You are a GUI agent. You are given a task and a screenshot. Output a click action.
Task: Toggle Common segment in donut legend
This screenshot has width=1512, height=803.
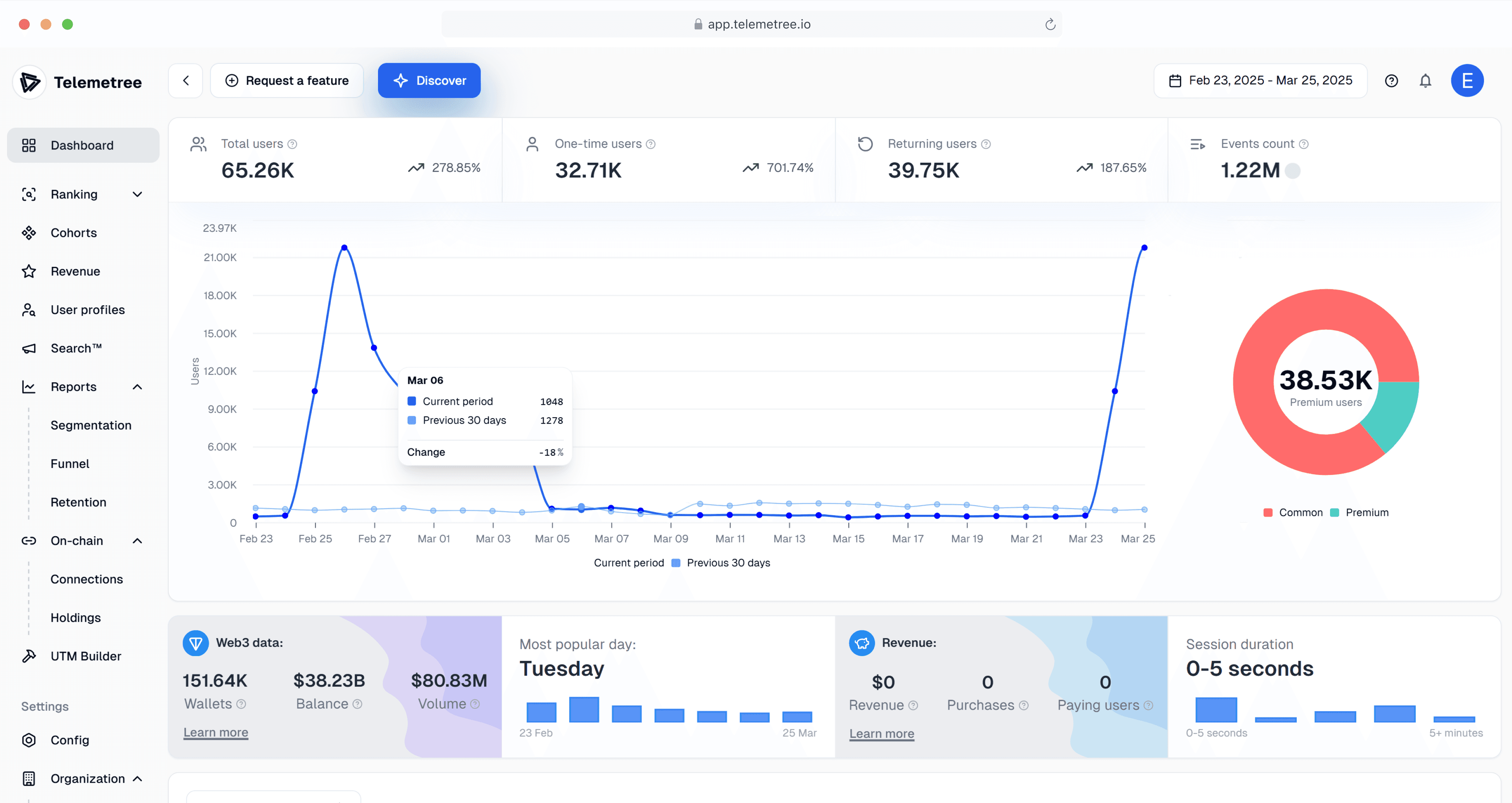(1292, 513)
